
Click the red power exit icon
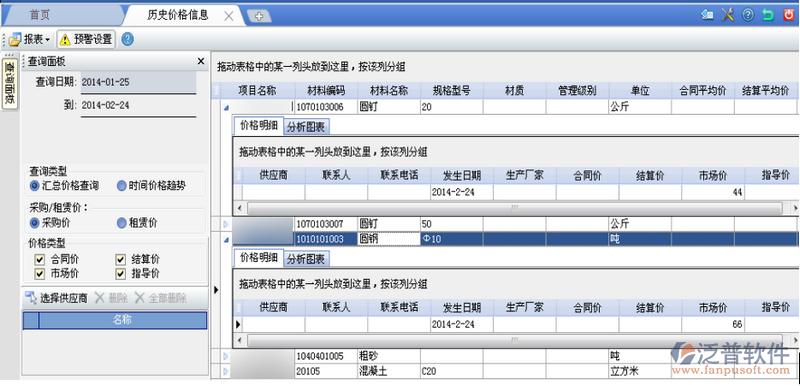tap(789, 15)
